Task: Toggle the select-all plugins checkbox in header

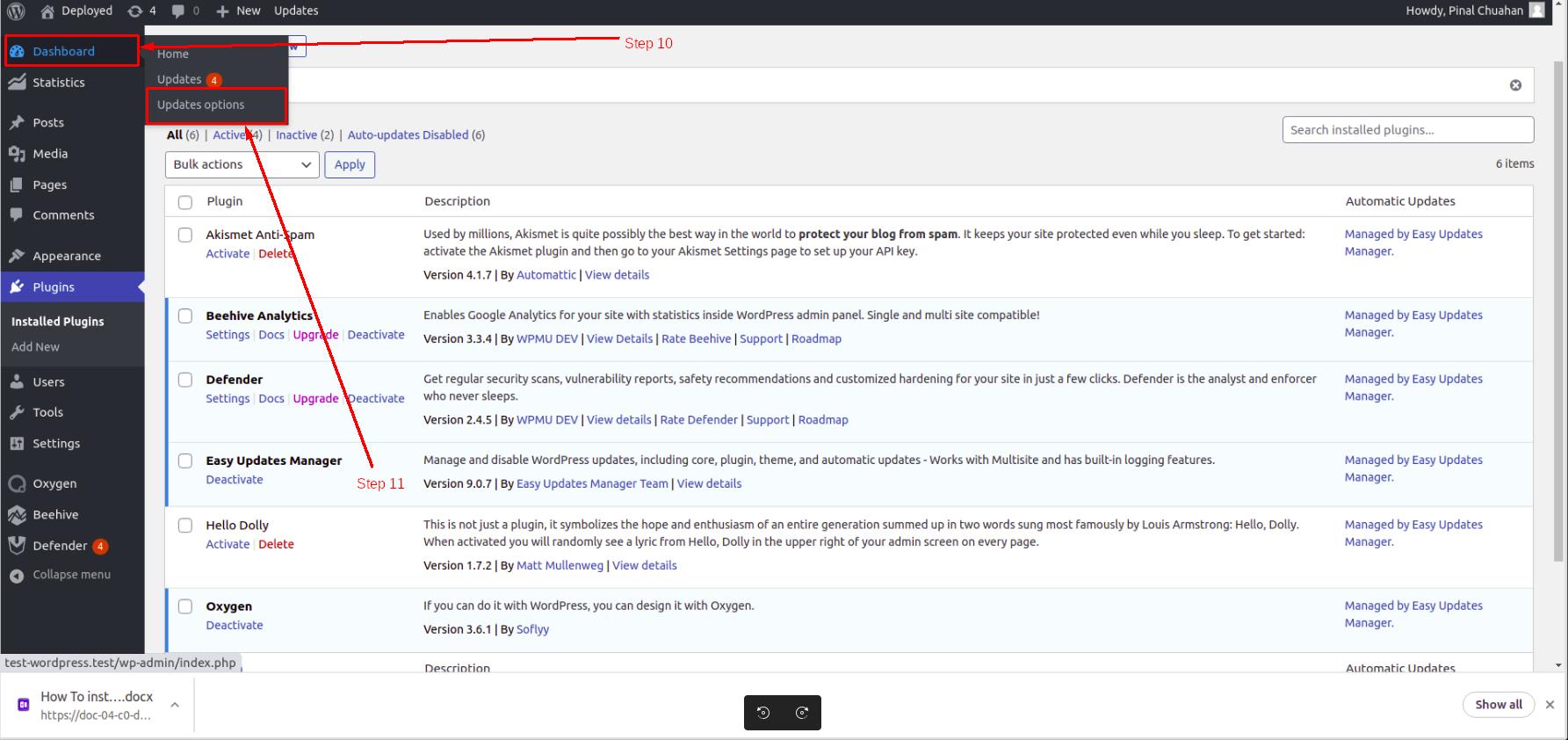Action: pyautogui.click(x=185, y=202)
